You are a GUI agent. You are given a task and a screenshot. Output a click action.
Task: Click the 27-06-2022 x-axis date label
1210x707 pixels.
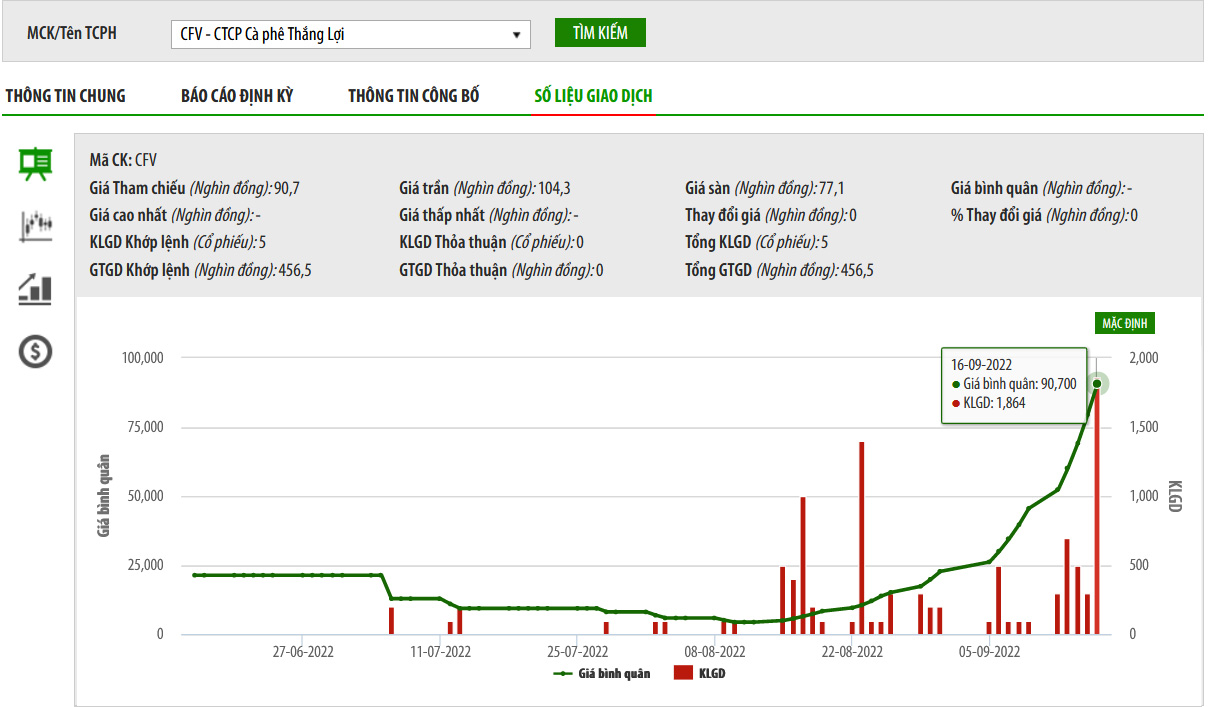(303, 652)
